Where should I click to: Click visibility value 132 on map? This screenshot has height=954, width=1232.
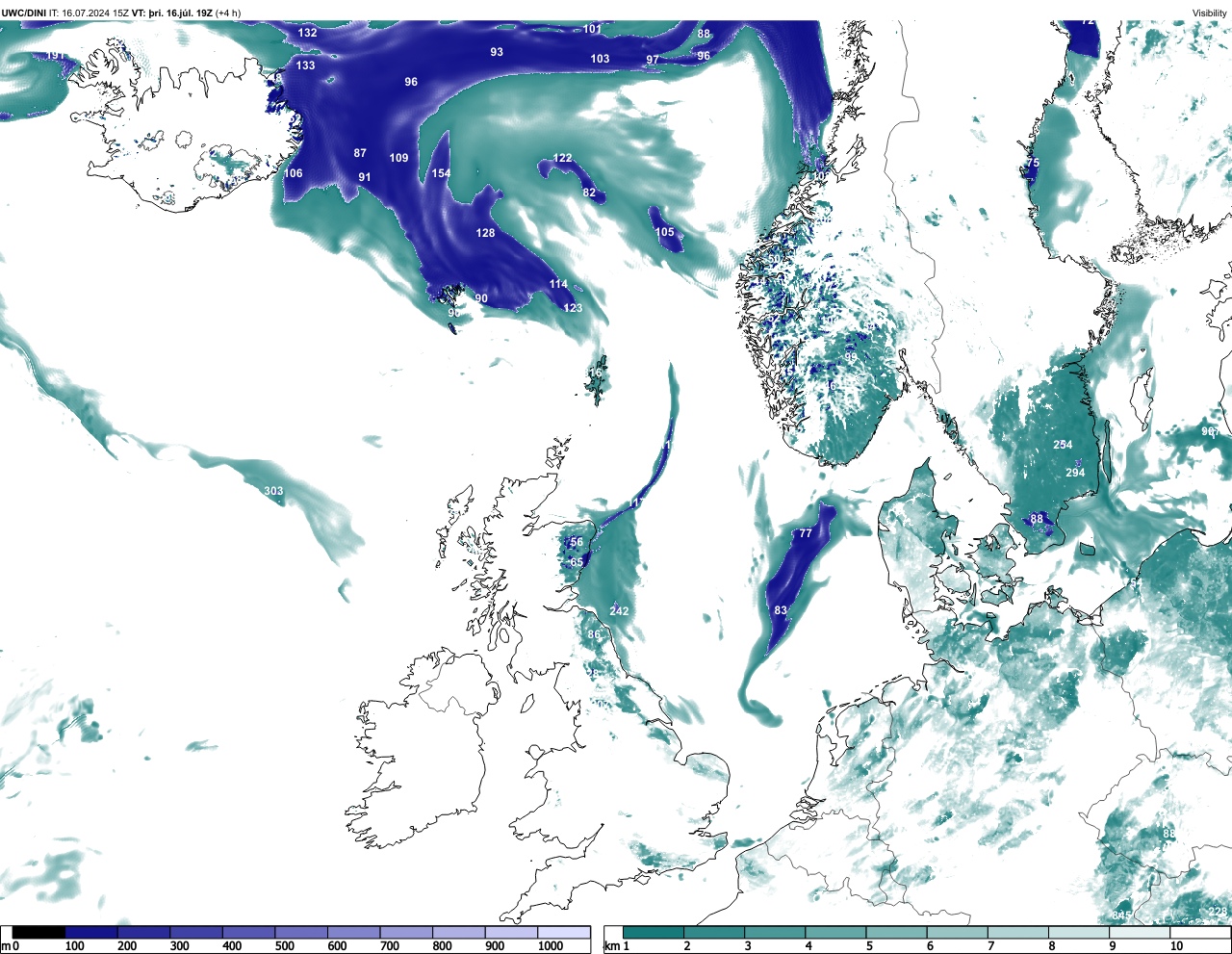pos(307,33)
